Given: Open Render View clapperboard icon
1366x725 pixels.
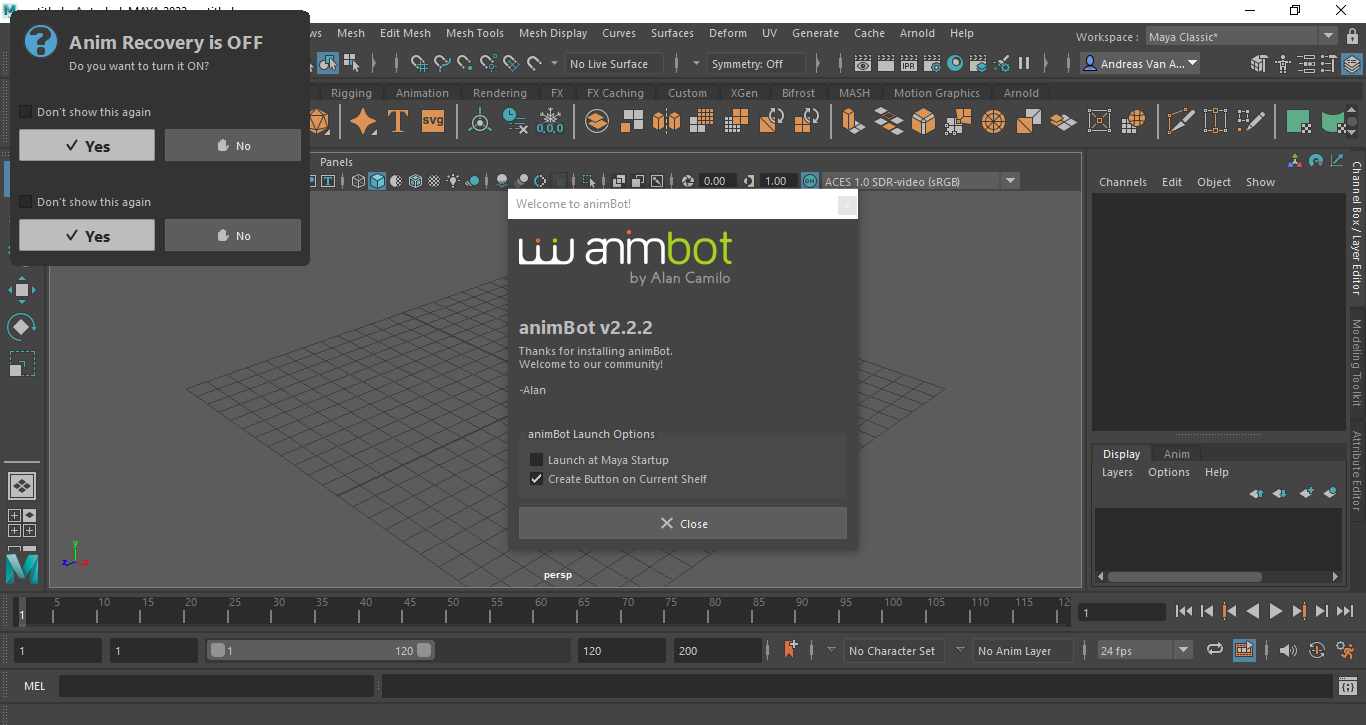Looking at the screenshot, I should tap(863, 64).
